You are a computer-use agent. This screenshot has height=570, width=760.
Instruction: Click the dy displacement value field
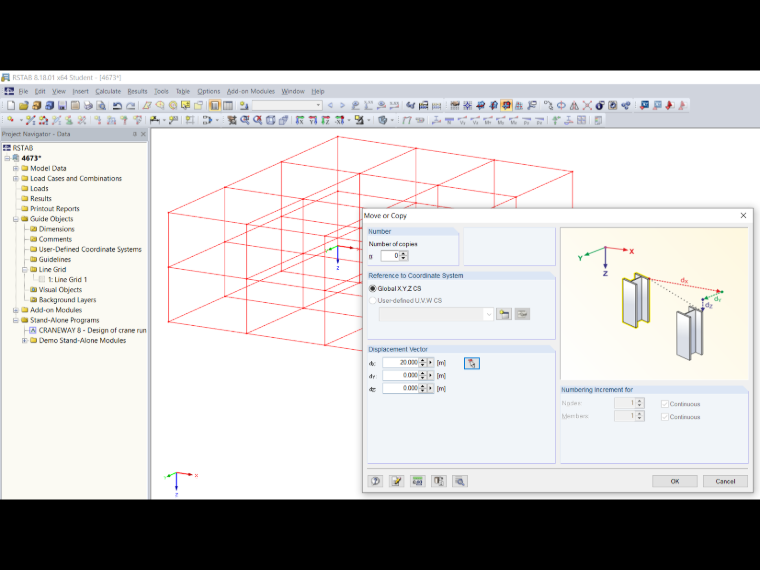click(x=400, y=376)
